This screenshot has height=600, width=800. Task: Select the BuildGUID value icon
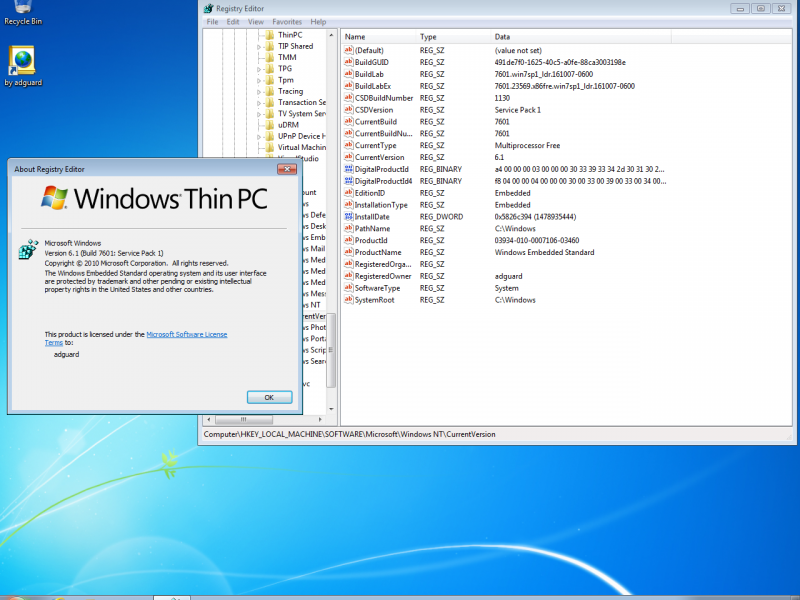pyautogui.click(x=348, y=62)
